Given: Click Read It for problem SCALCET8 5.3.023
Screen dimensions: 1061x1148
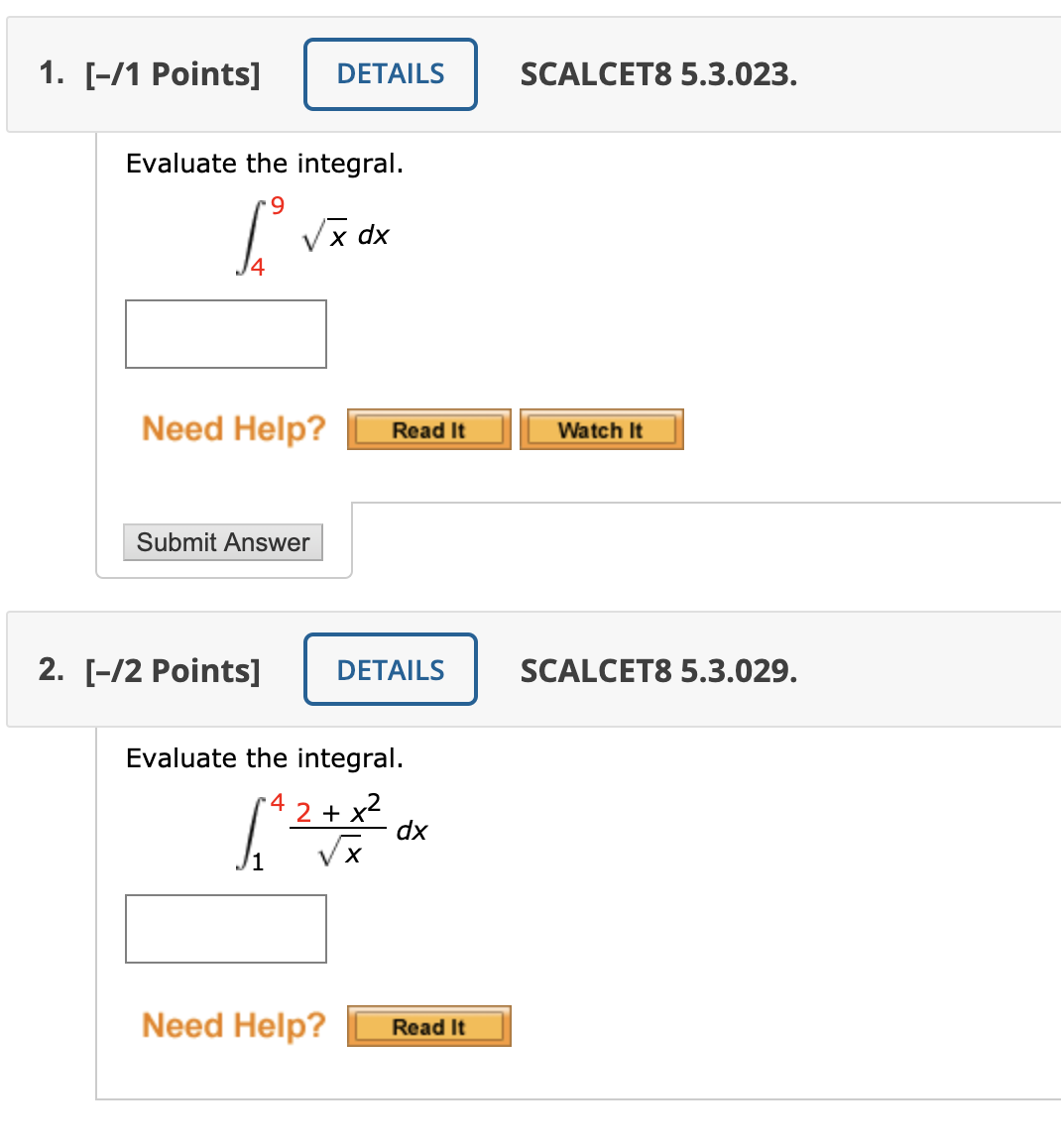Looking at the screenshot, I should click(x=428, y=428).
